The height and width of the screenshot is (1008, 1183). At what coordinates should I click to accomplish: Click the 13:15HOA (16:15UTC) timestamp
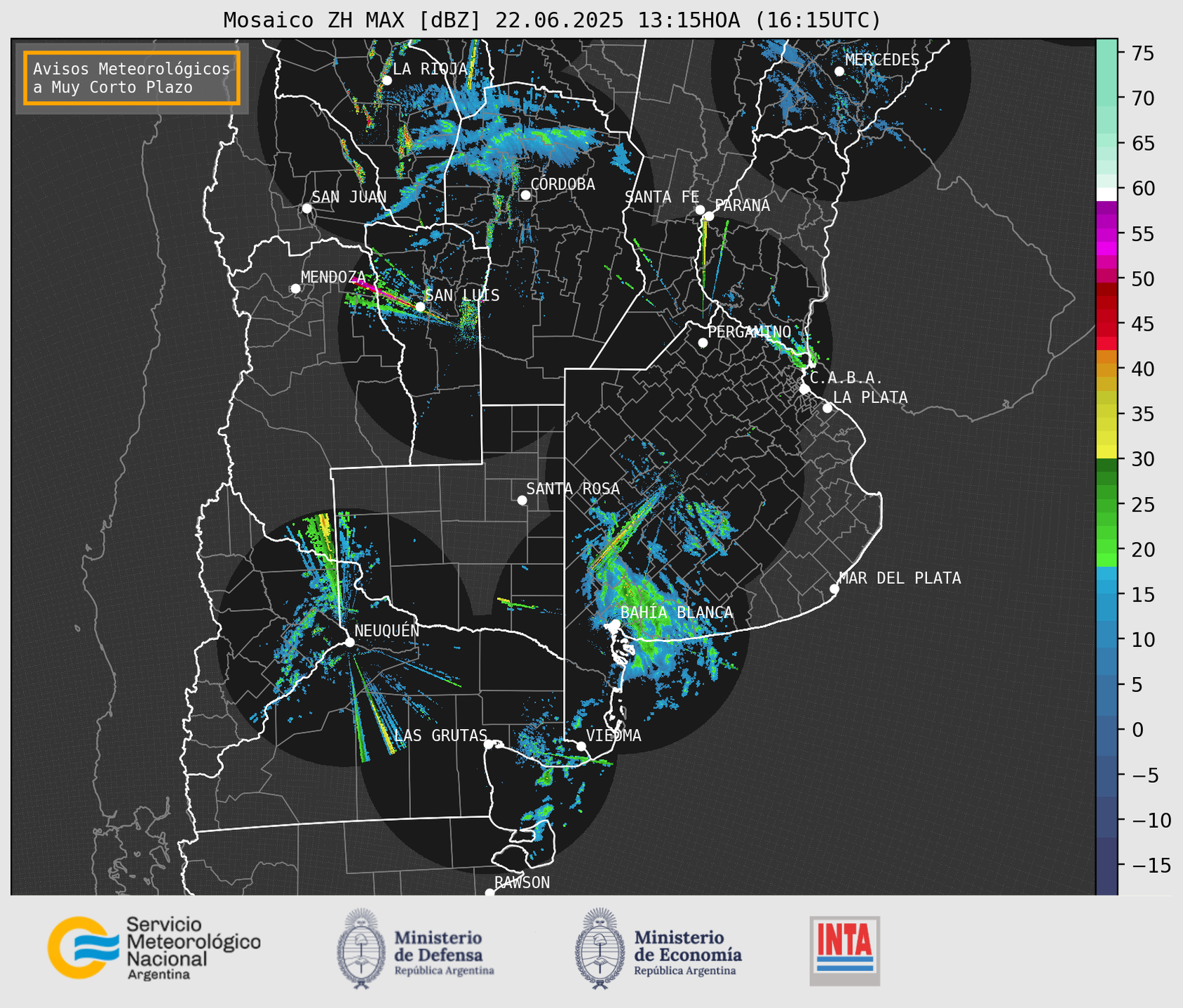point(759,20)
